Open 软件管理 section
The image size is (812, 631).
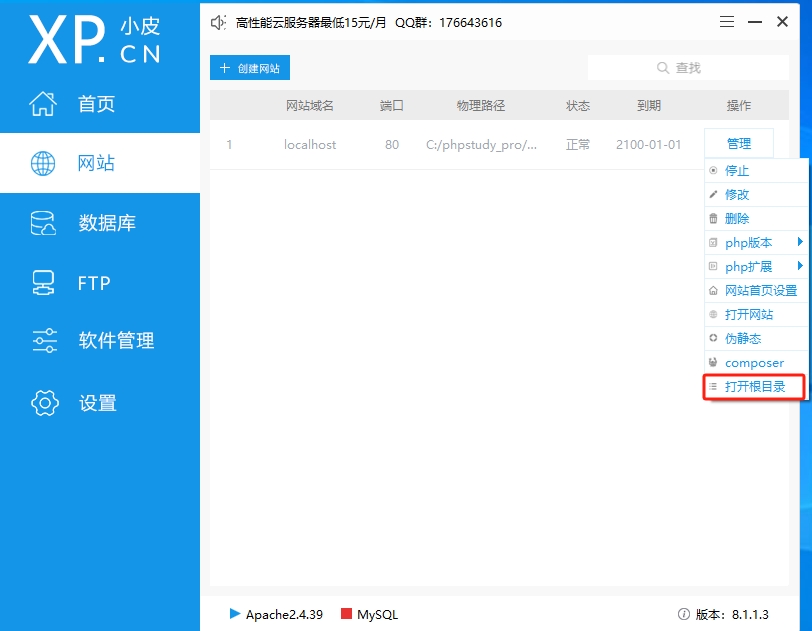tap(100, 340)
